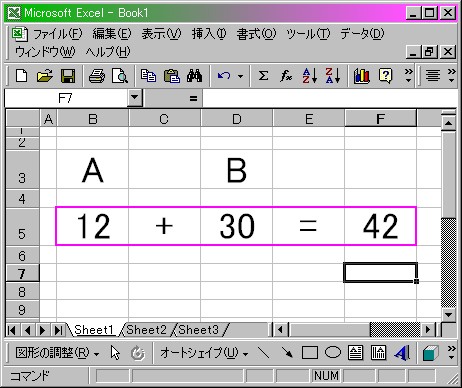The height and width of the screenshot is (388, 462).
Task: Click the Name Box showing F7
Action: [x=66, y=98]
